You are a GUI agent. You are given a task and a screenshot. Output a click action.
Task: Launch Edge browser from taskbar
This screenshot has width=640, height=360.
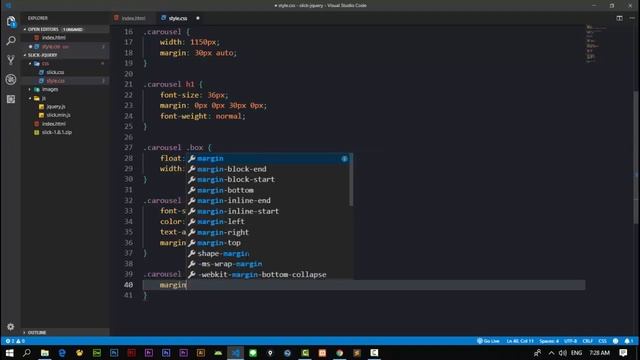pos(62,353)
